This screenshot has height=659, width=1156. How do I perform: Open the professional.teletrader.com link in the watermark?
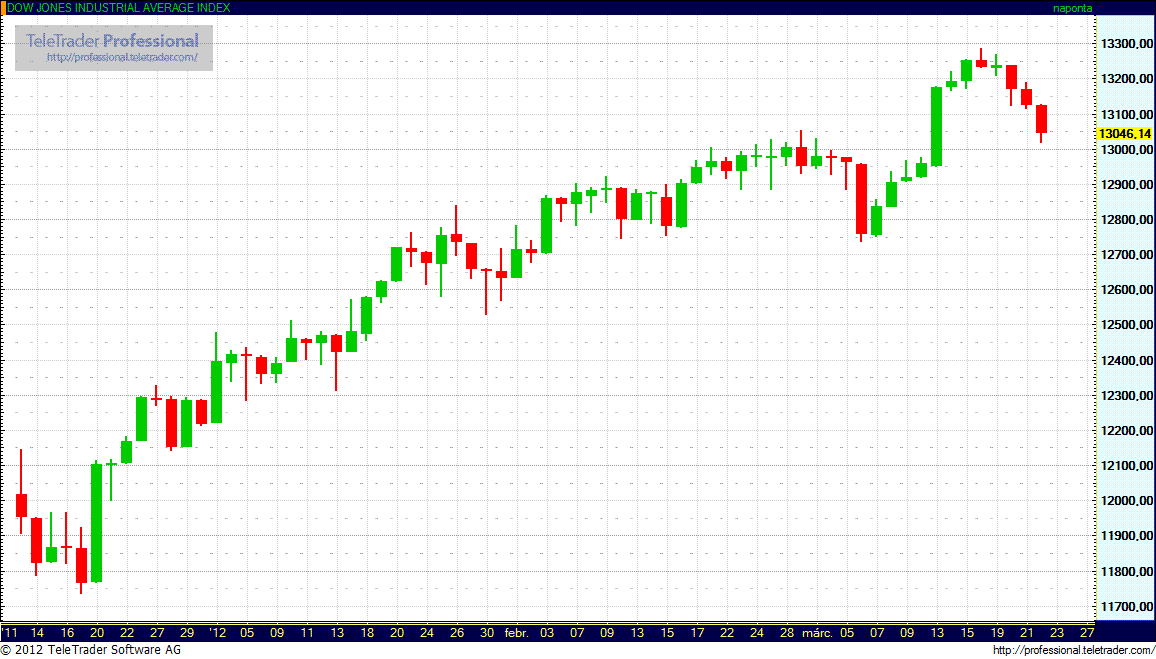(129, 58)
